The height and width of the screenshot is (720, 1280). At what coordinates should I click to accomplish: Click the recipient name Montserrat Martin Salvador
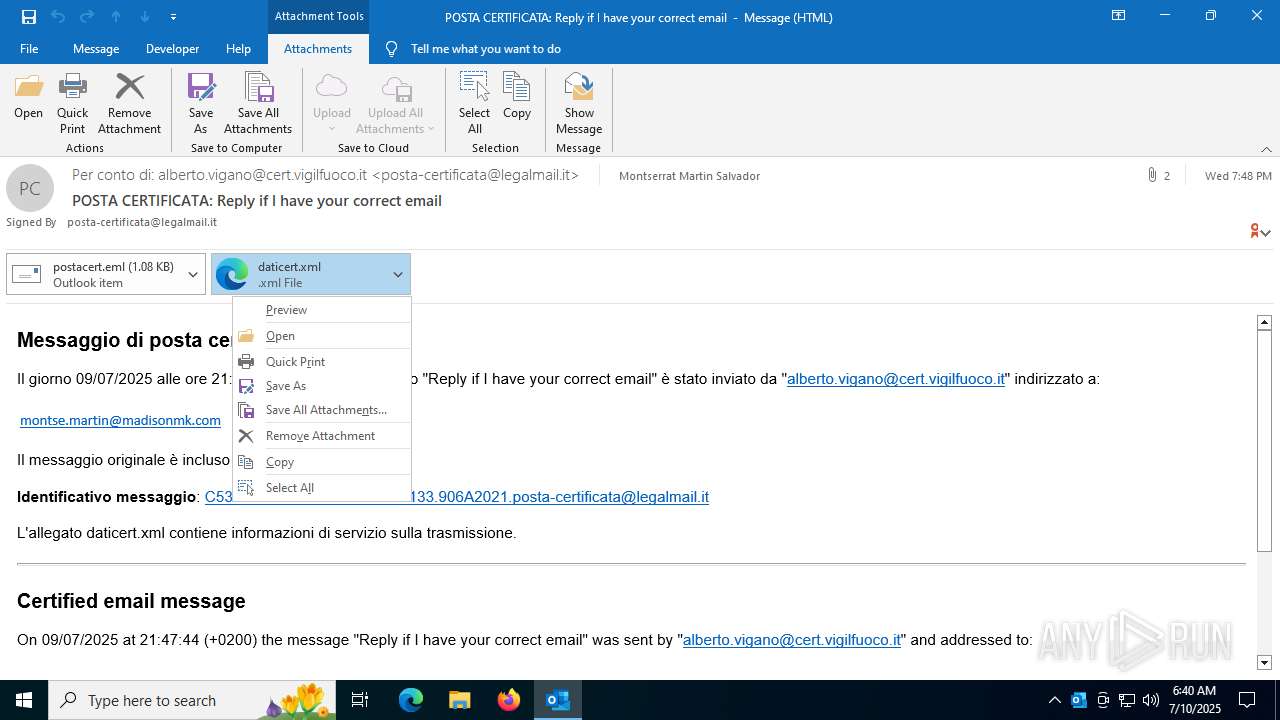tap(689, 176)
